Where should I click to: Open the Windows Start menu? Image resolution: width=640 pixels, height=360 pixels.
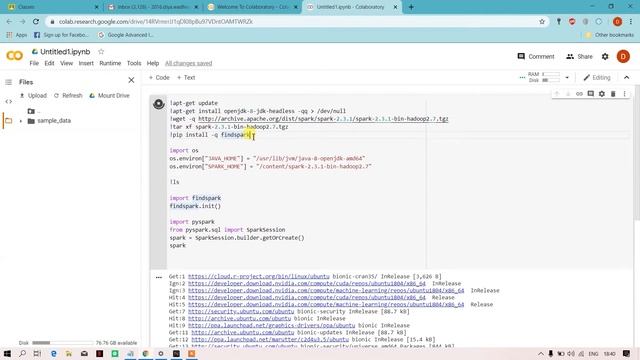tap(7, 353)
